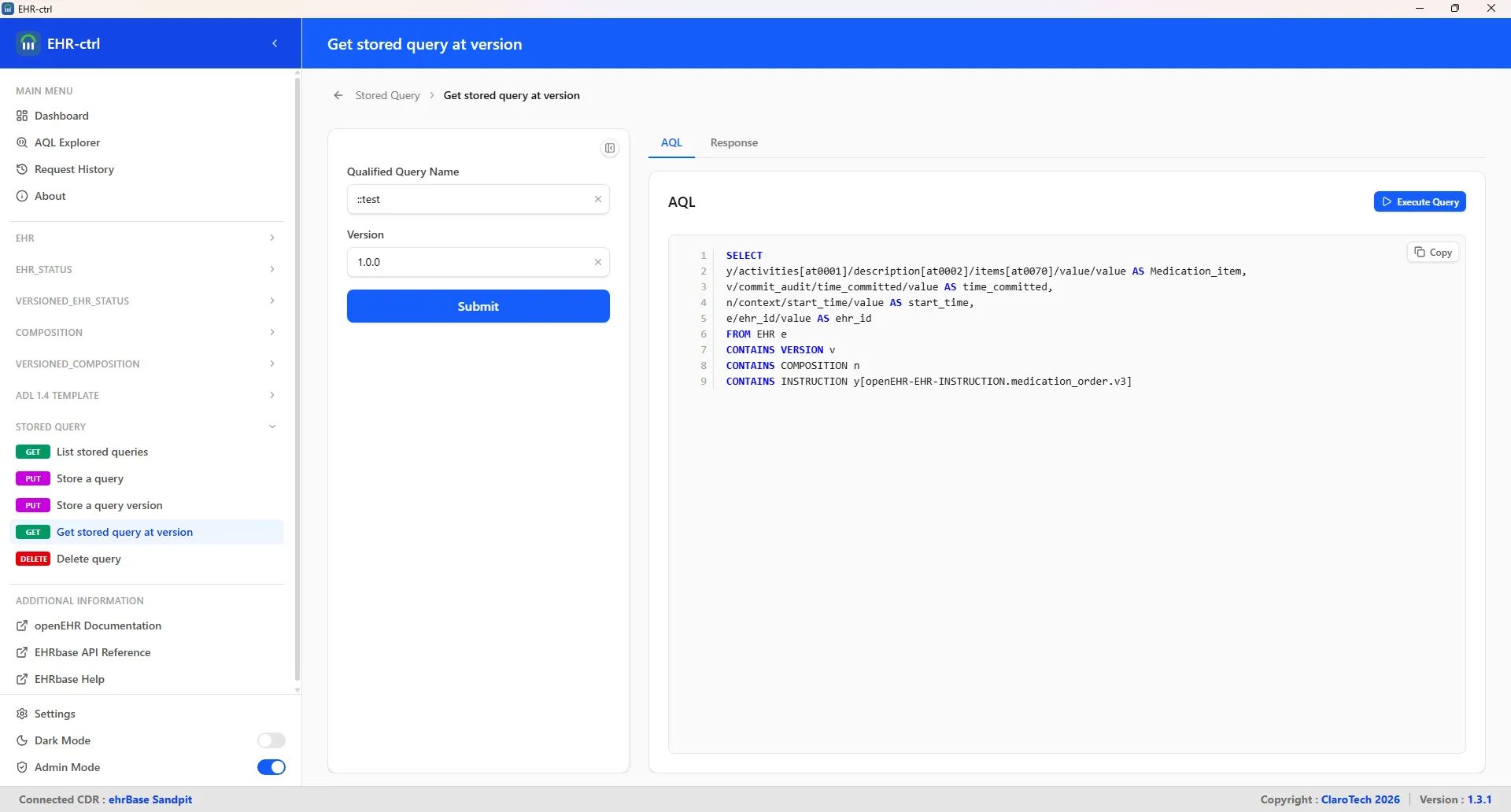Screen dimensions: 1511x812
Task: Expand the VERSIONED_COMPOSITION section
Action: tap(146, 364)
